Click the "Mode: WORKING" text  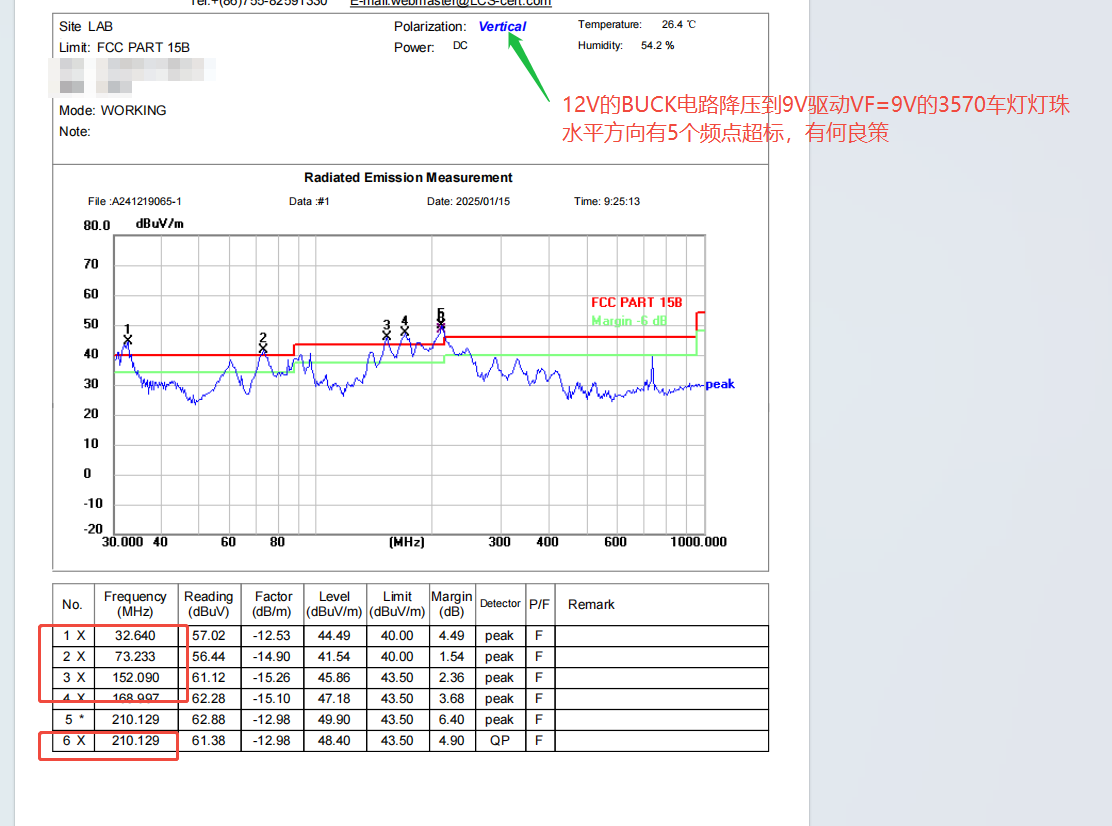tap(113, 111)
